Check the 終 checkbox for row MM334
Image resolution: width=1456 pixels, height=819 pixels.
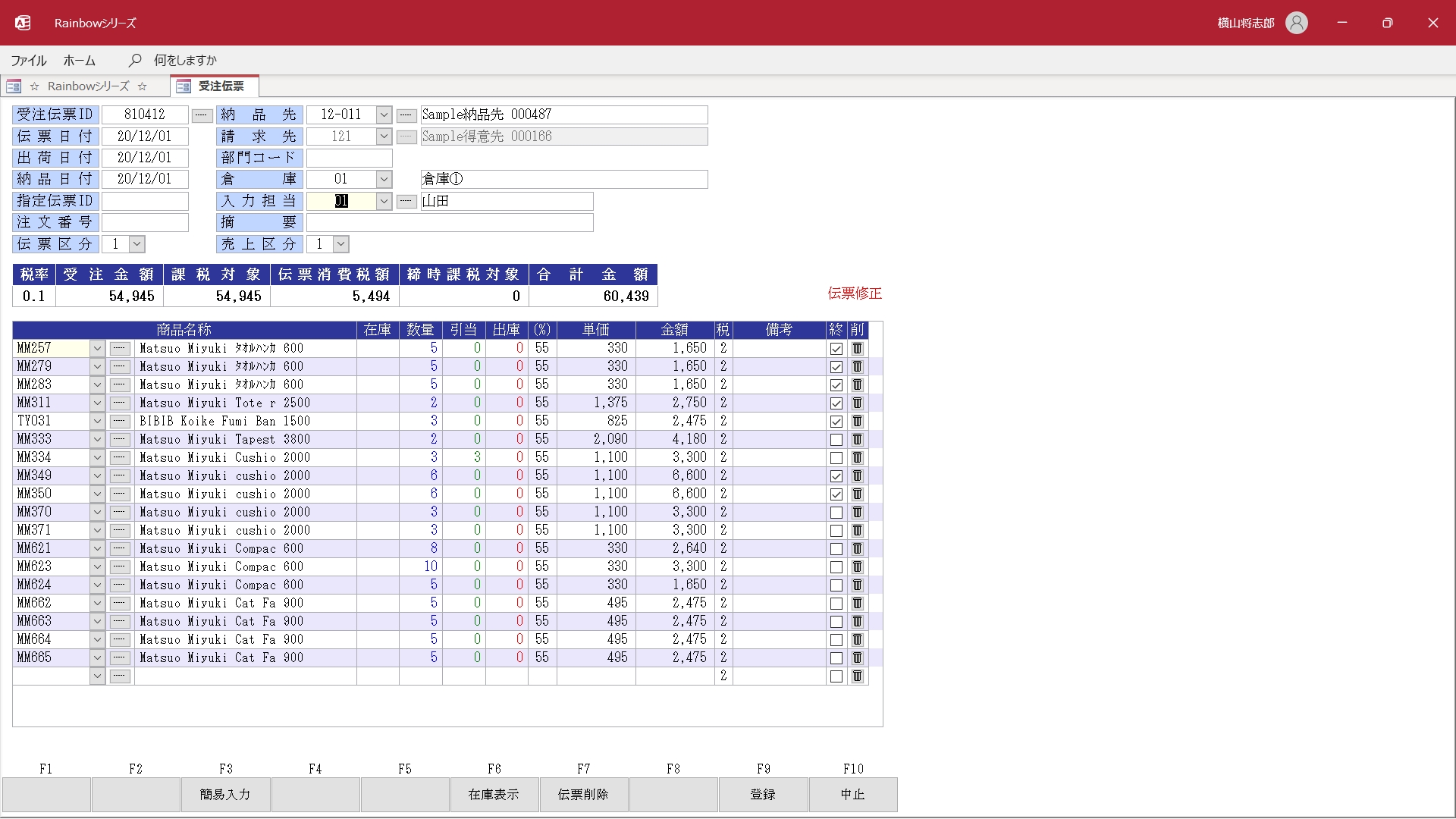pos(836,458)
